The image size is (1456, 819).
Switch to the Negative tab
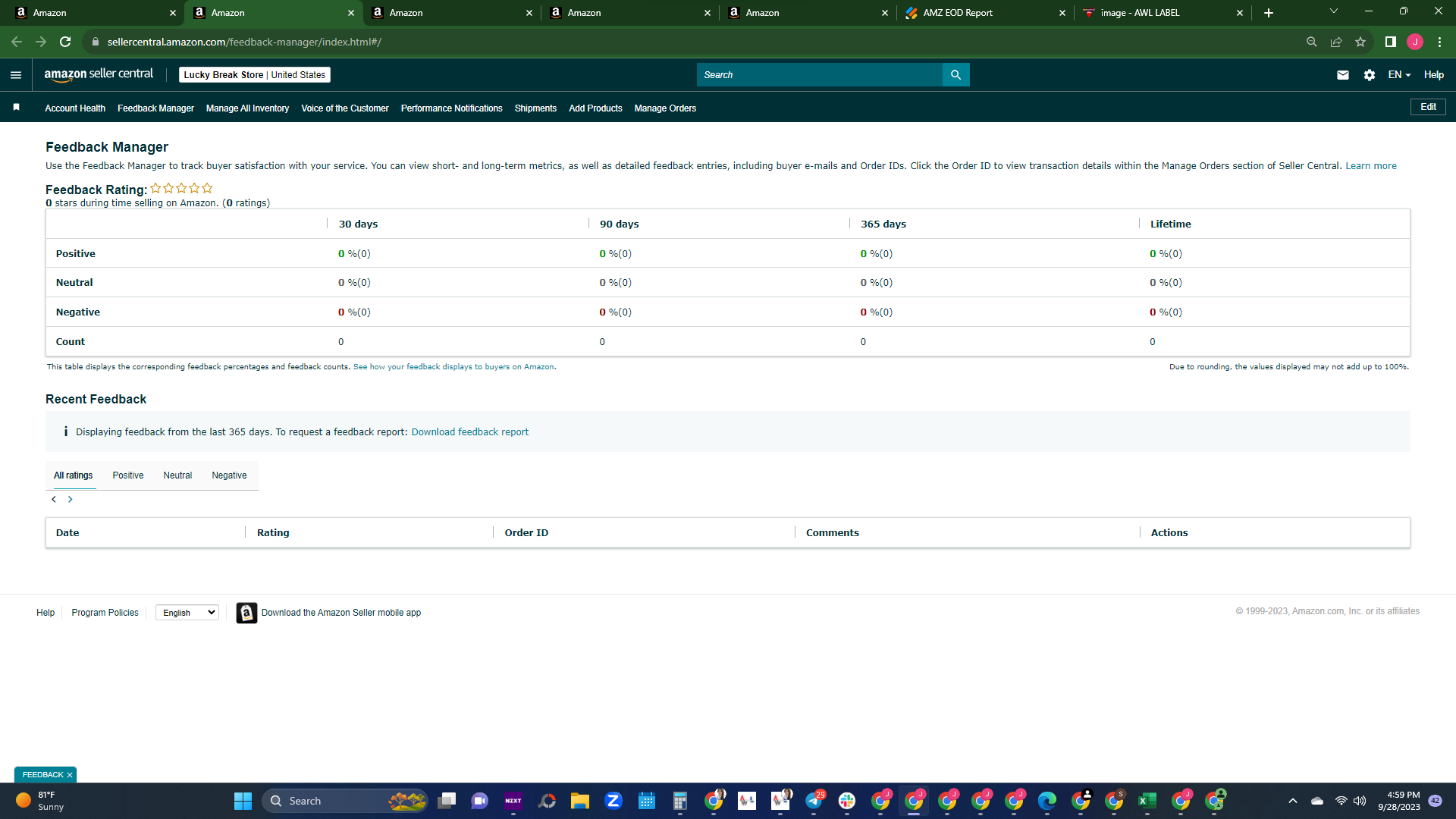(229, 475)
